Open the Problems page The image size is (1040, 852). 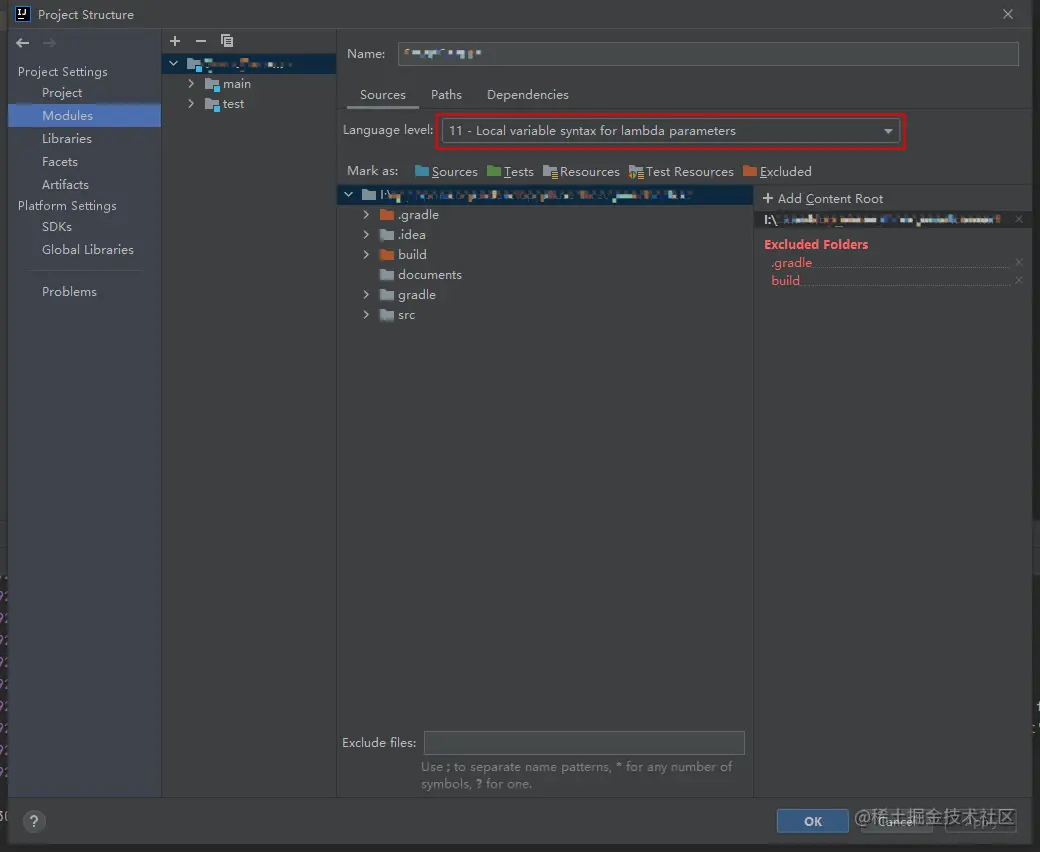tap(69, 292)
